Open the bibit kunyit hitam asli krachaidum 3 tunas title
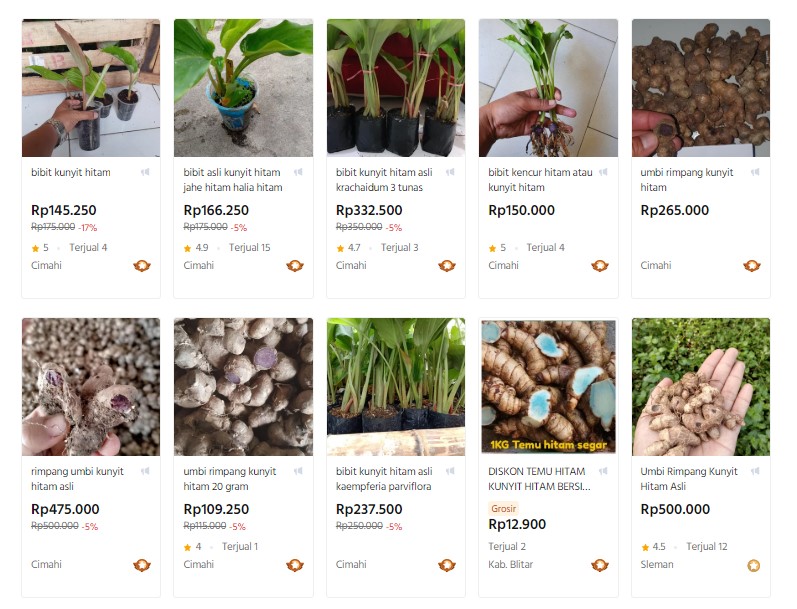The height and width of the screenshot is (609, 797). click(384, 180)
